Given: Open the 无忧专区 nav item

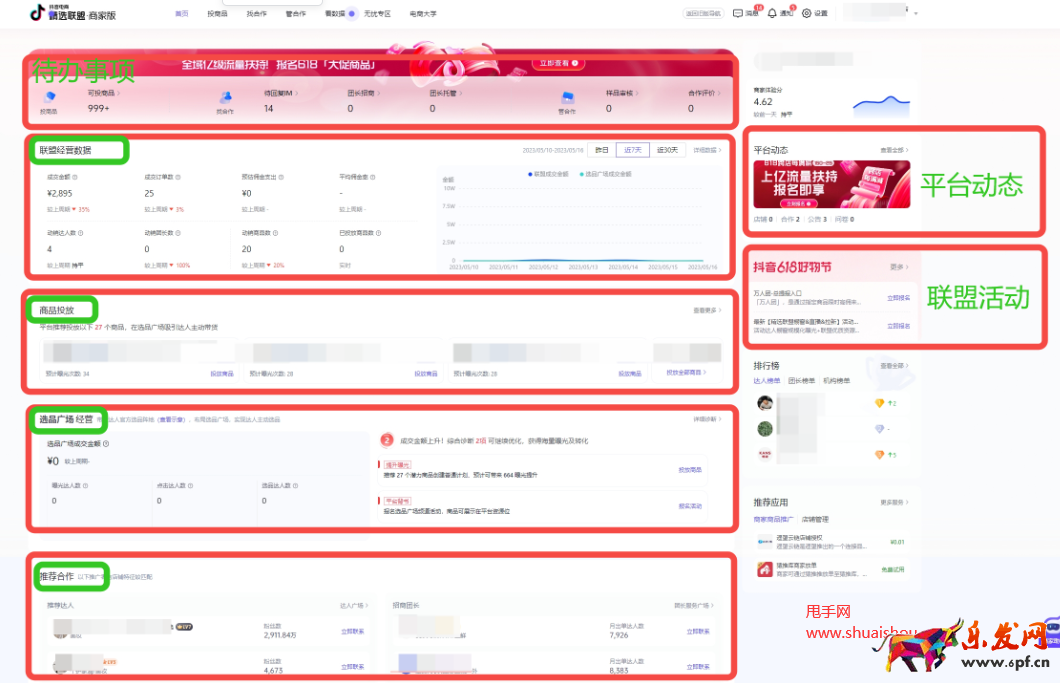Looking at the screenshot, I should 377,14.
